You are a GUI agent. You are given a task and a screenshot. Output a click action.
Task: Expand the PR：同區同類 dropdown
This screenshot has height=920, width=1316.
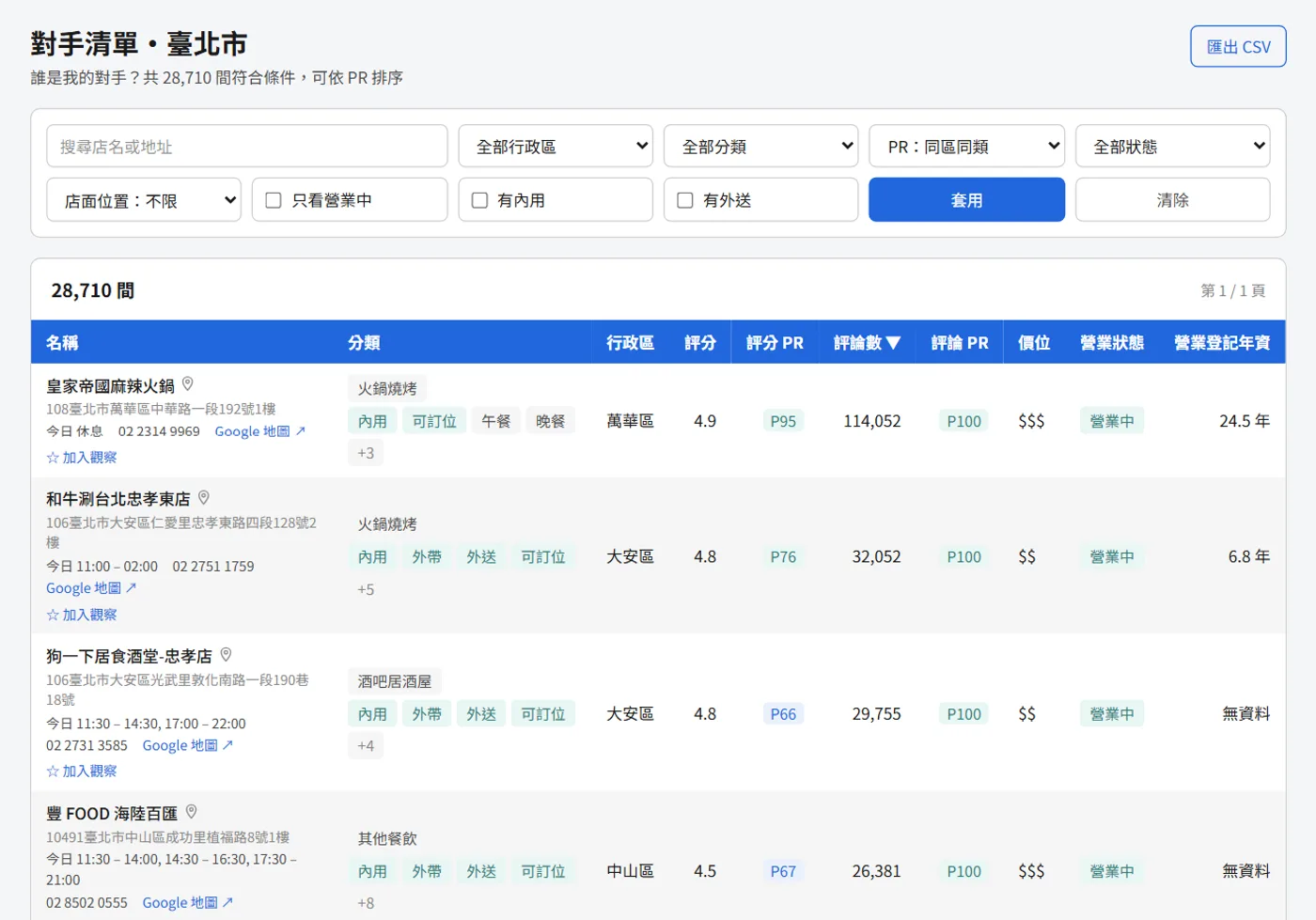pos(966,147)
